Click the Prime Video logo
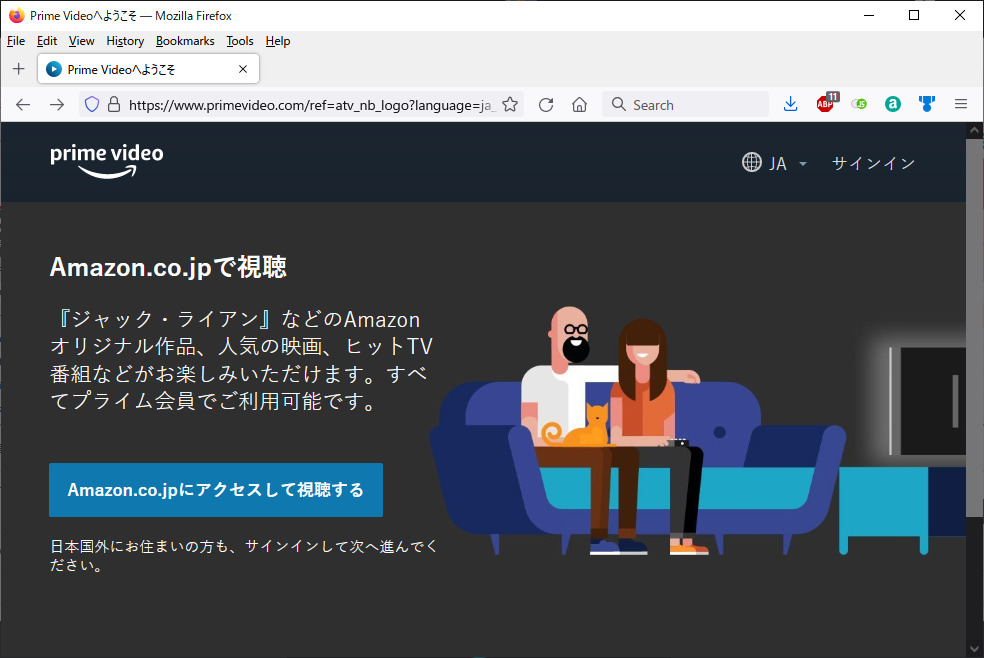The width and height of the screenshot is (984, 658). (x=106, y=161)
